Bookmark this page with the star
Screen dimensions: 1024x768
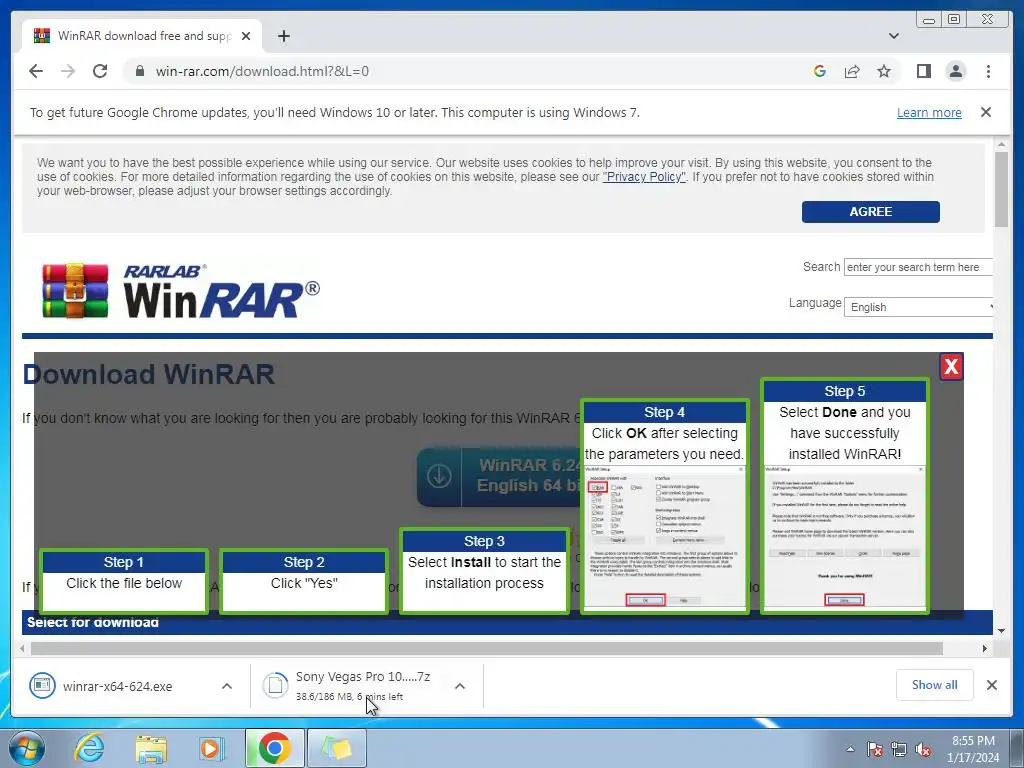pos(884,71)
